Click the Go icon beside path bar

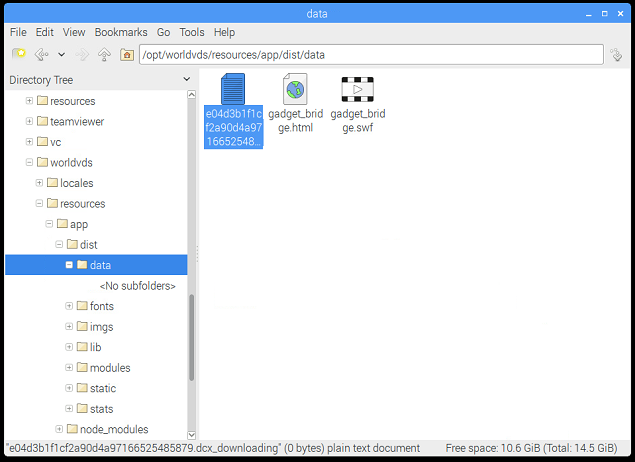(x=616, y=54)
